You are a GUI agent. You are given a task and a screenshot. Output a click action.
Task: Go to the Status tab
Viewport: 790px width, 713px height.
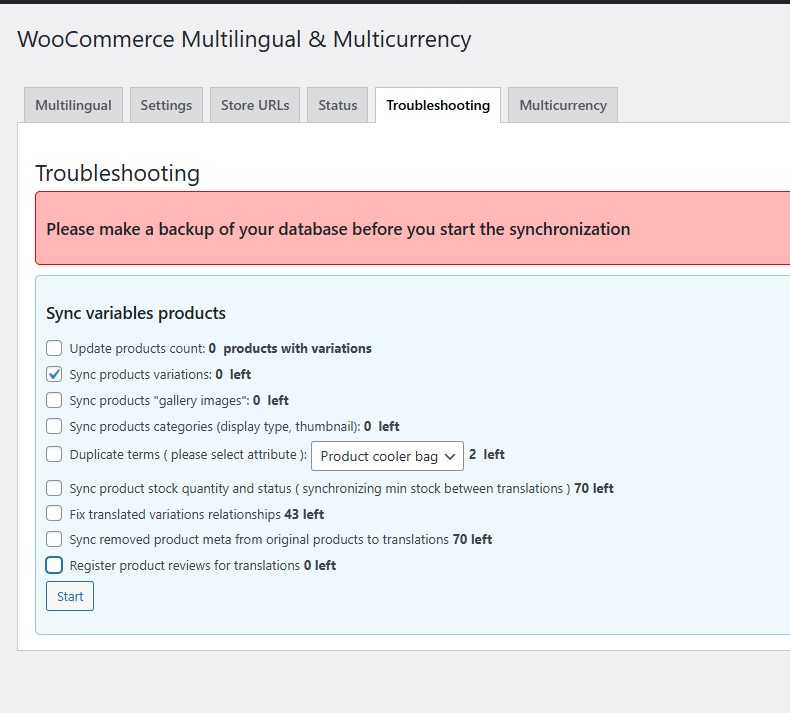tap(338, 105)
